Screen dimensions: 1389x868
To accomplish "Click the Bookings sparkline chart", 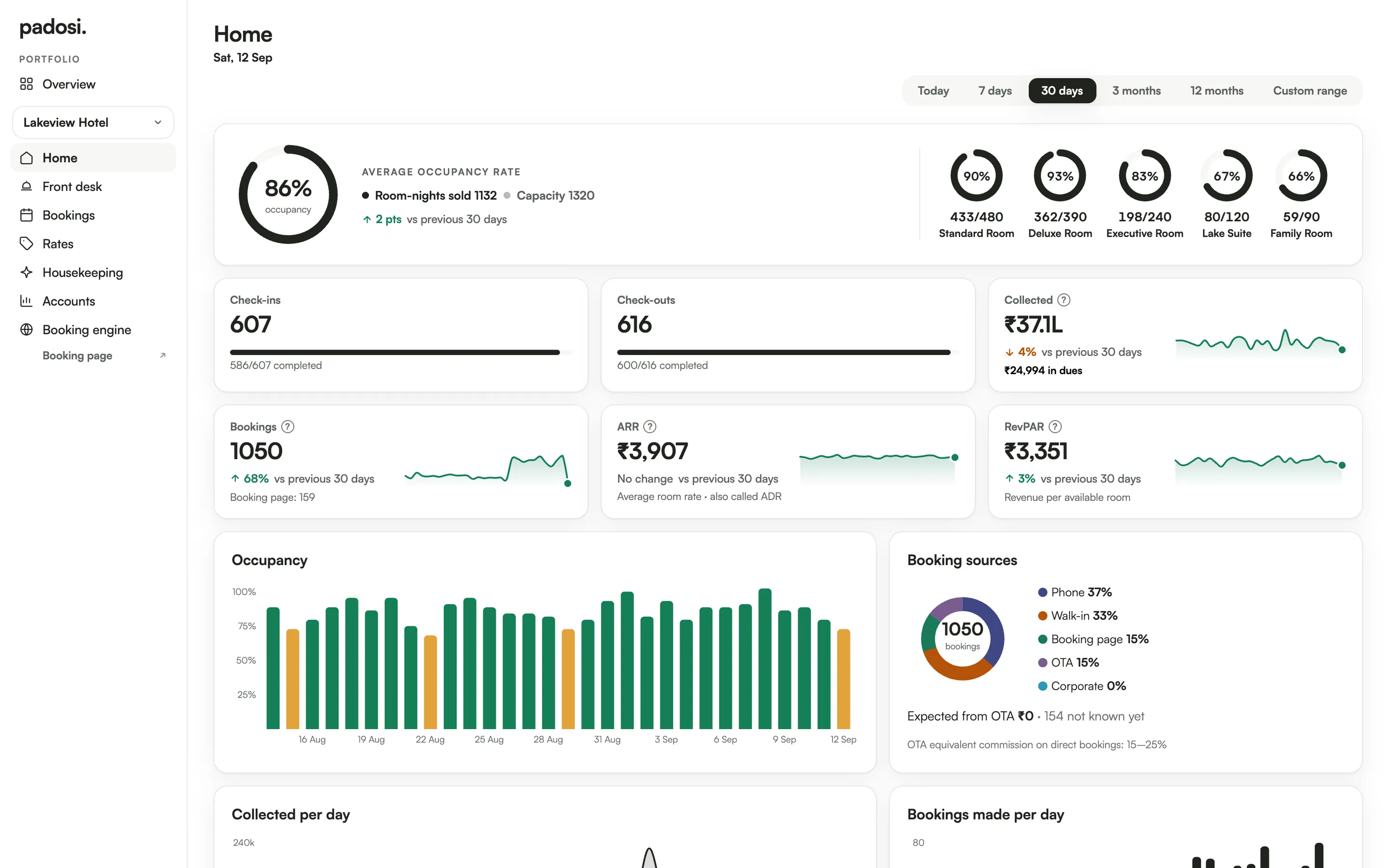I will (x=488, y=470).
